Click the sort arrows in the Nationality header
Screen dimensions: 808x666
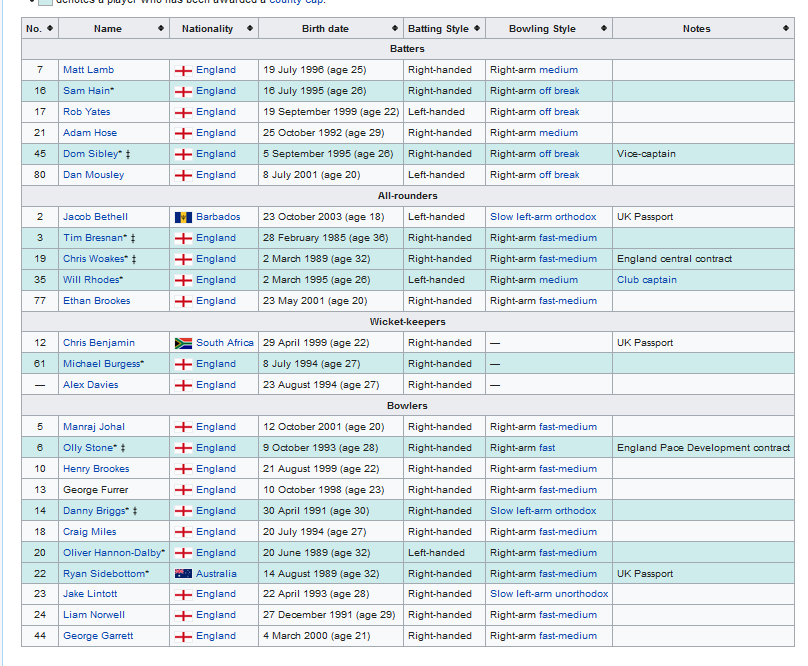[x=250, y=28]
